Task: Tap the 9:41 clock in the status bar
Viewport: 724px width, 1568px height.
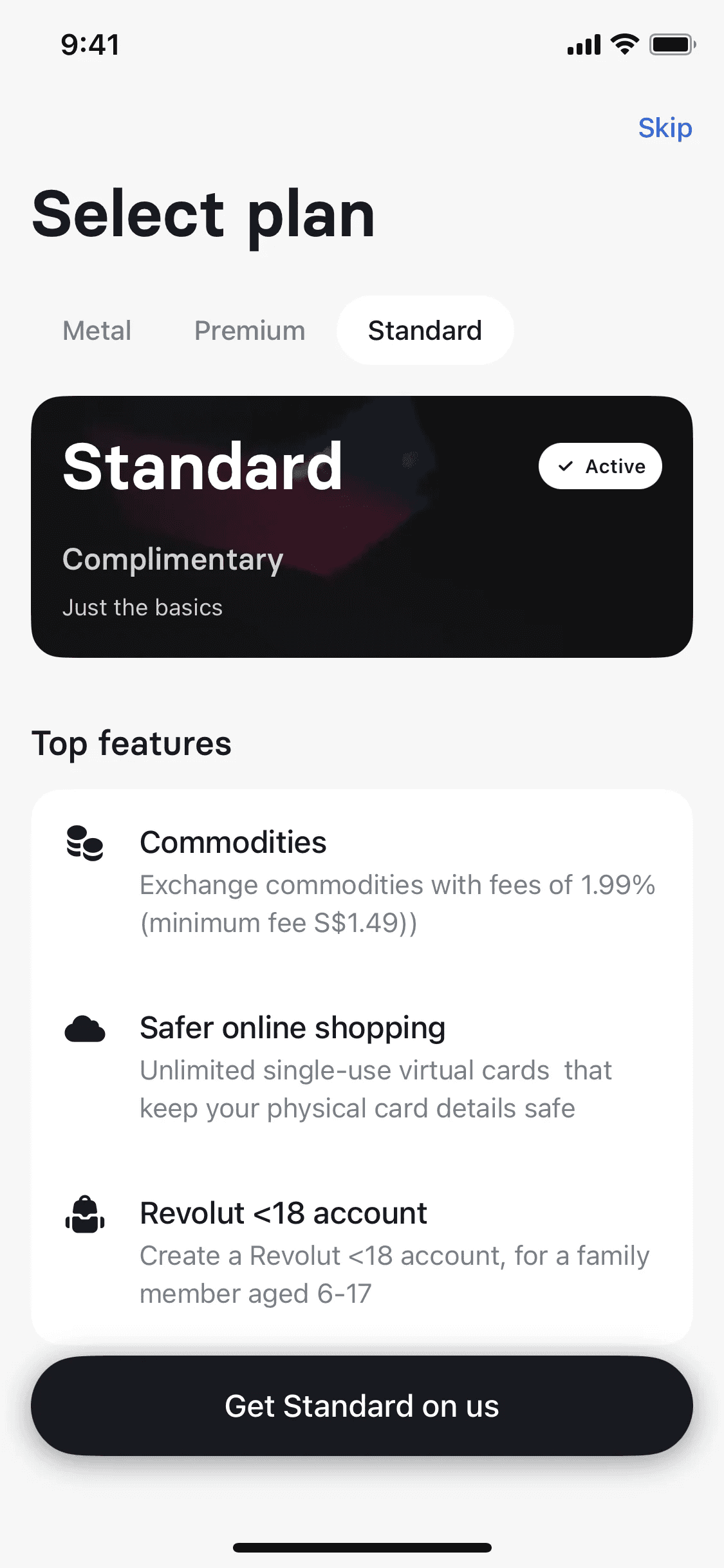Action: [90, 45]
